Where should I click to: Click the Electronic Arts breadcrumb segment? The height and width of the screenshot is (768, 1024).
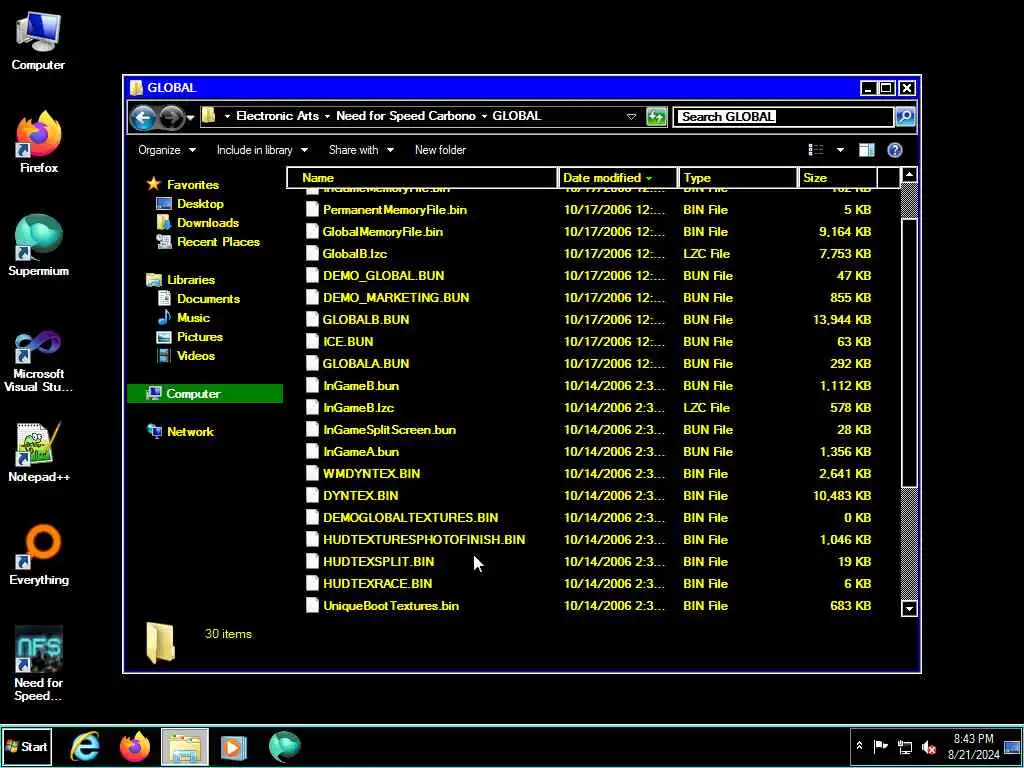click(278, 116)
